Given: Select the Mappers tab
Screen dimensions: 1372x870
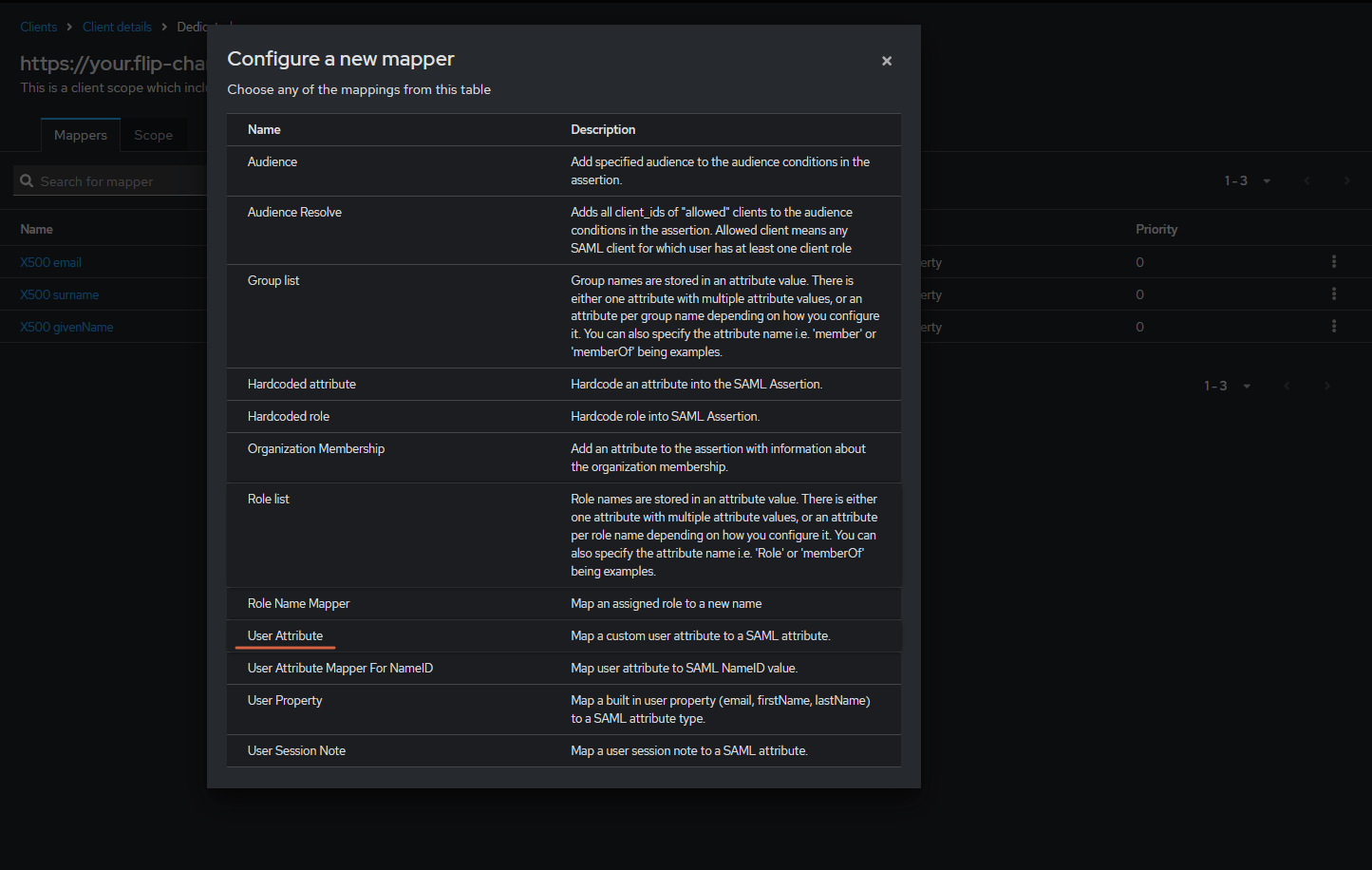Looking at the screenshot, I should pos(81,135).
